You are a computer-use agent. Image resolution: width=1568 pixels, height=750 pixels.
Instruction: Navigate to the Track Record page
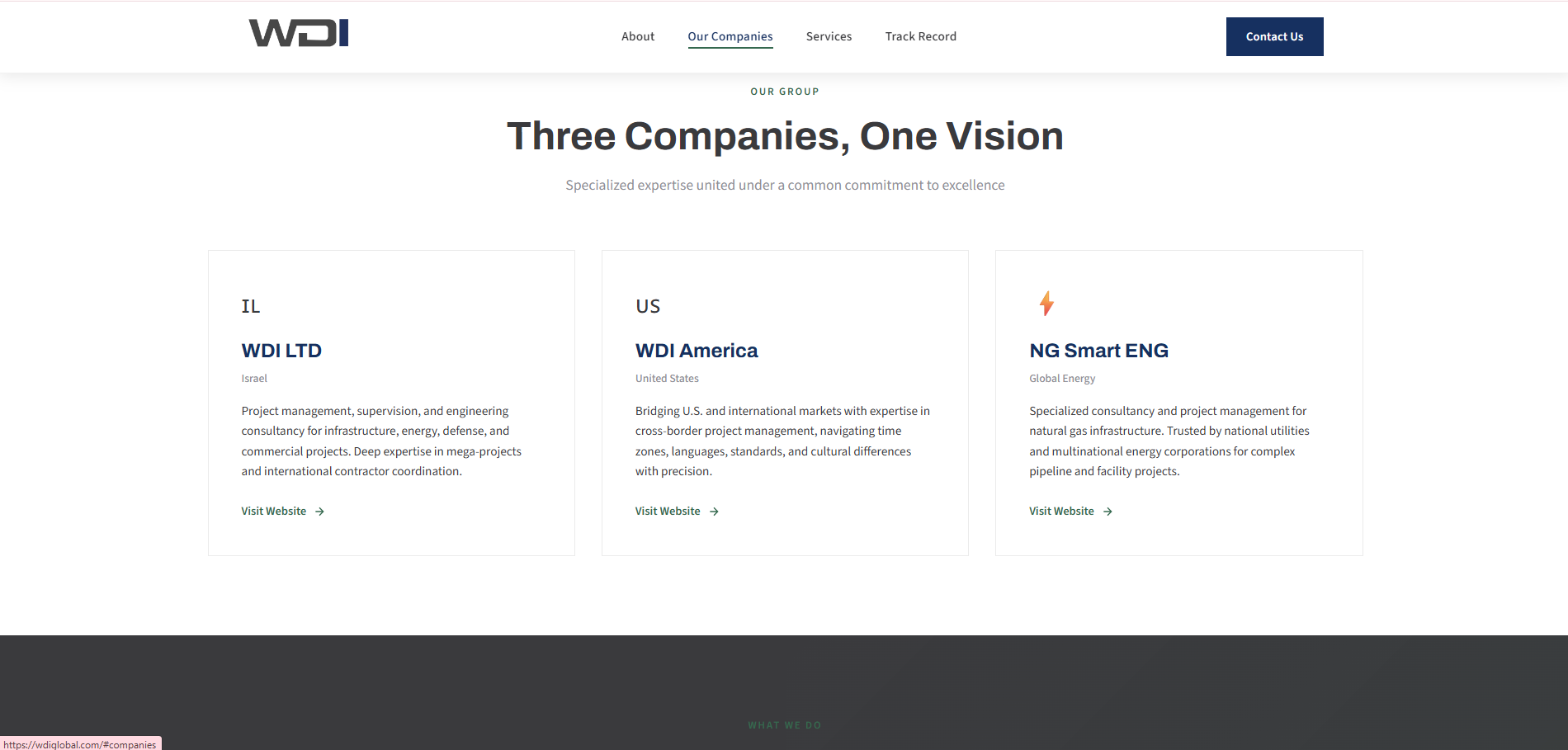tap(920, 36)
